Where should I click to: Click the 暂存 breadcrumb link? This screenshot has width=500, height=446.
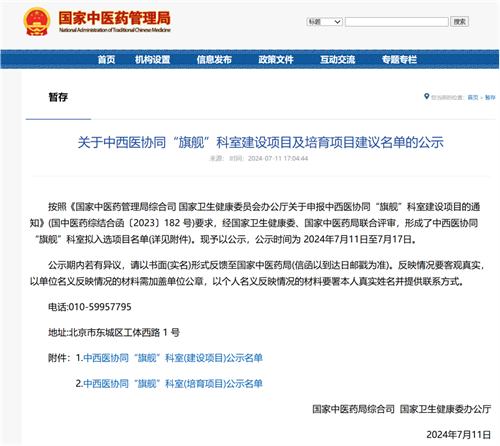pyautogui.click(x=490, y=97)
